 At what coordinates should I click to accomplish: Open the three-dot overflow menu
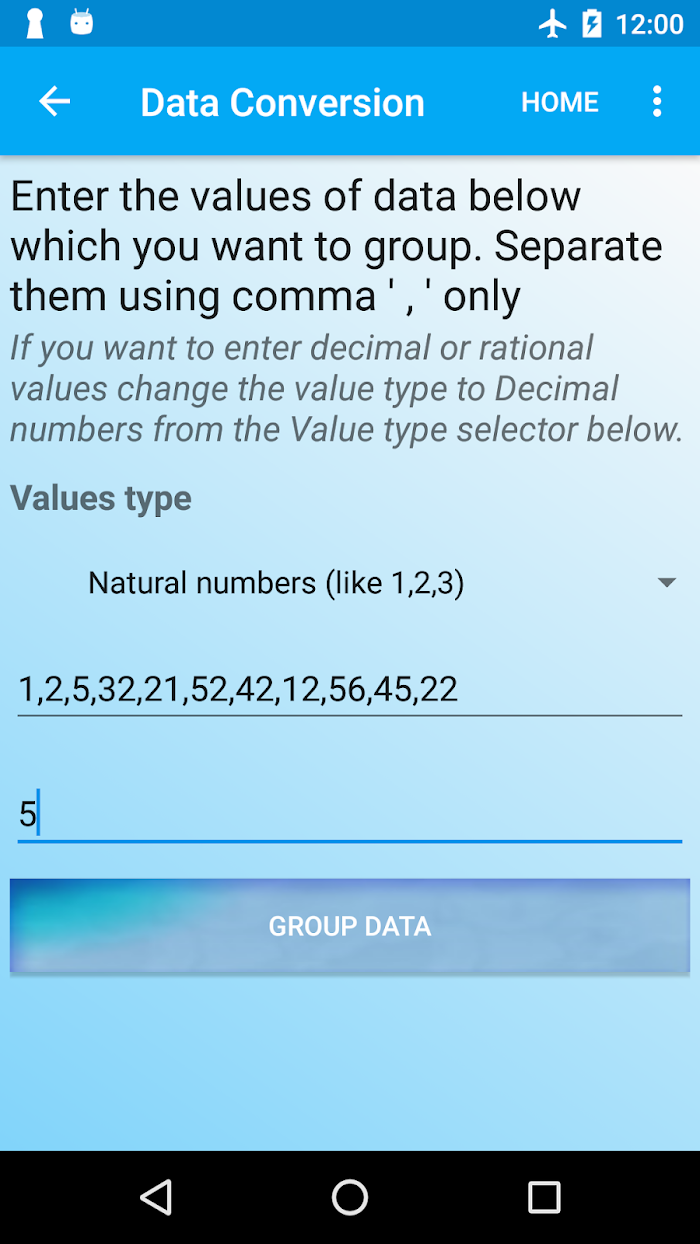pos(656,101)
